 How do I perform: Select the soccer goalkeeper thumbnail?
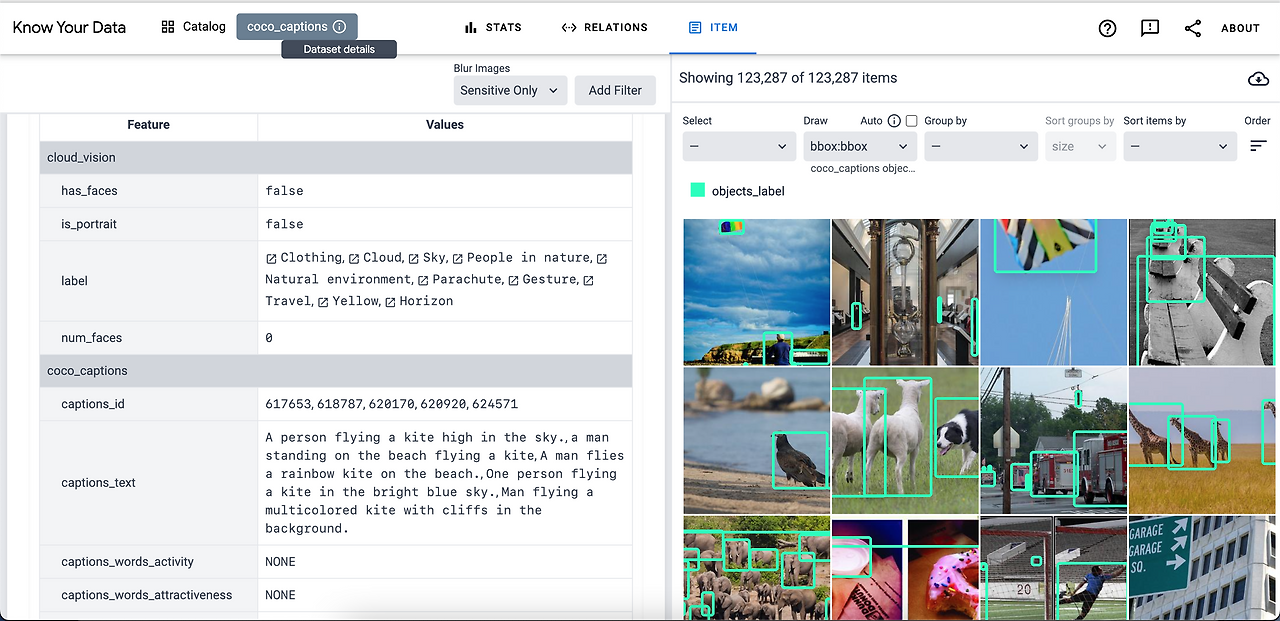click(1054, 568)
